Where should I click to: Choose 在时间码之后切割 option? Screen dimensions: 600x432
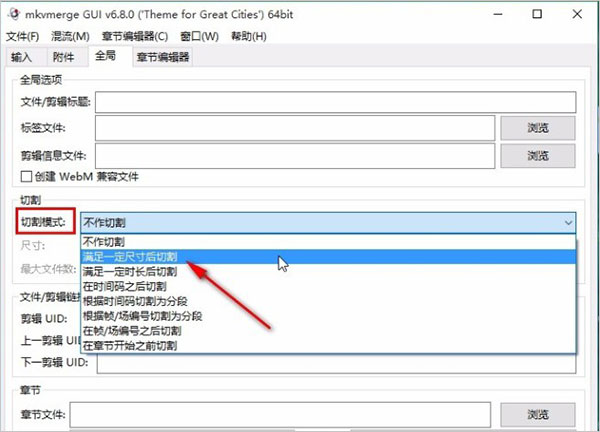(x=328, y=287)
